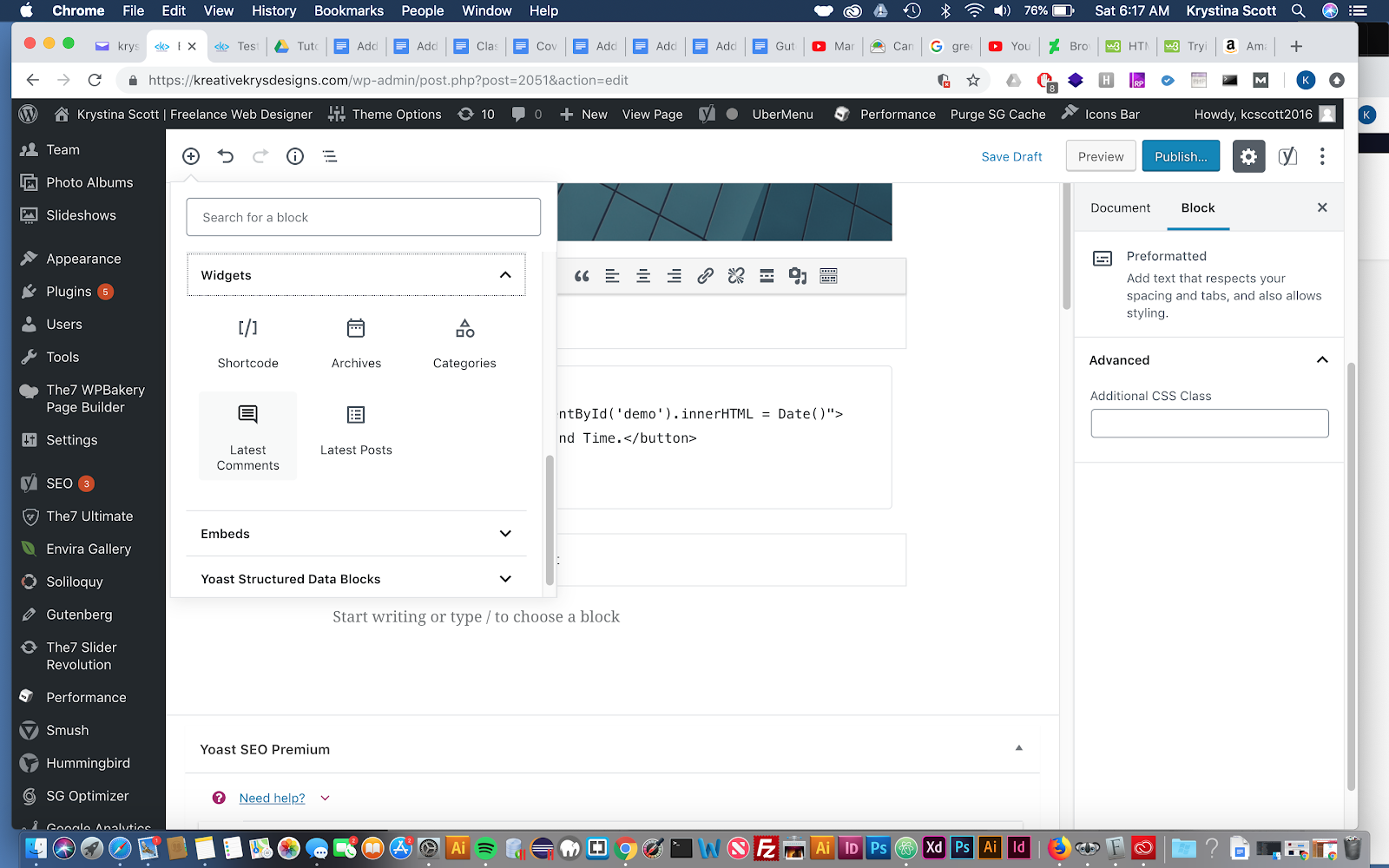Align text center in block toolbar

coord(643,276)
